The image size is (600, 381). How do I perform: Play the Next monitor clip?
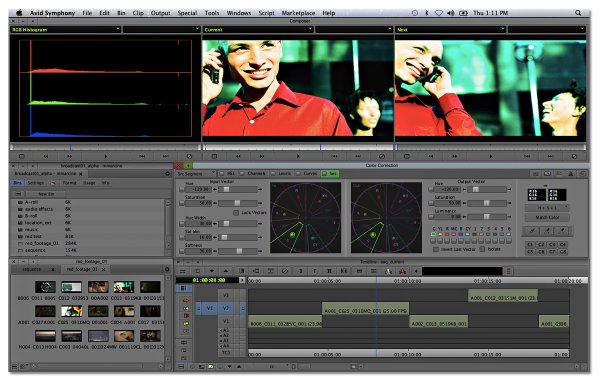[x=491, y=156]
